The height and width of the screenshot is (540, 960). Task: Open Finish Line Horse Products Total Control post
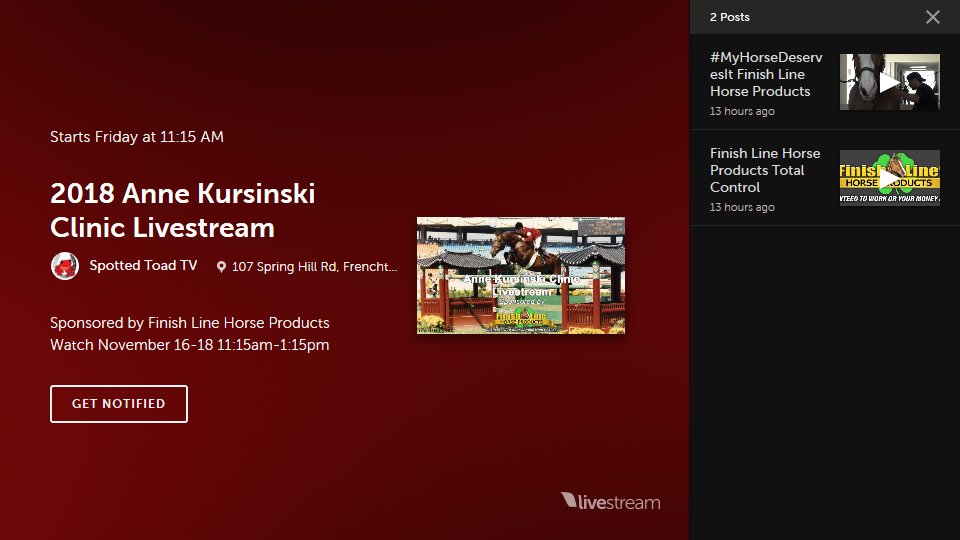[x=765, y=170]
